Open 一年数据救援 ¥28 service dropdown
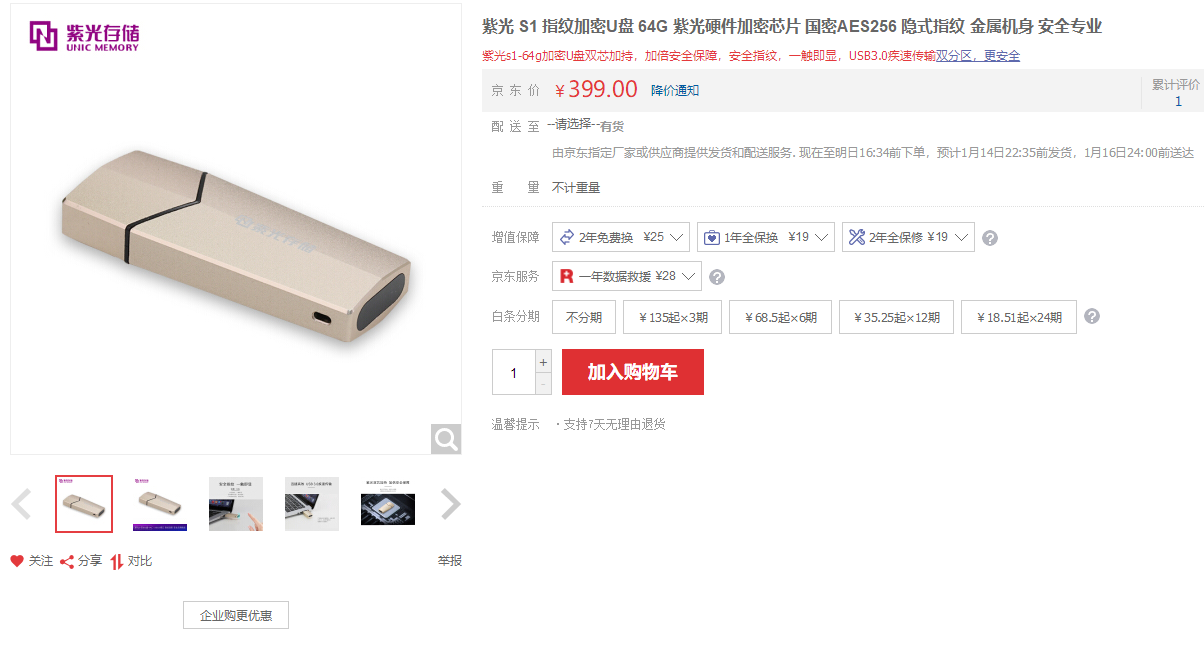This screenshot has height=646, width=1204. tap(627, 276)
